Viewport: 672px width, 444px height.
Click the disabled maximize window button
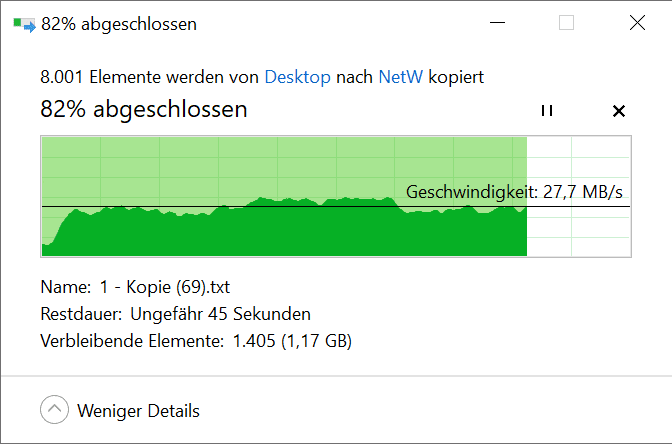(566, 23)
